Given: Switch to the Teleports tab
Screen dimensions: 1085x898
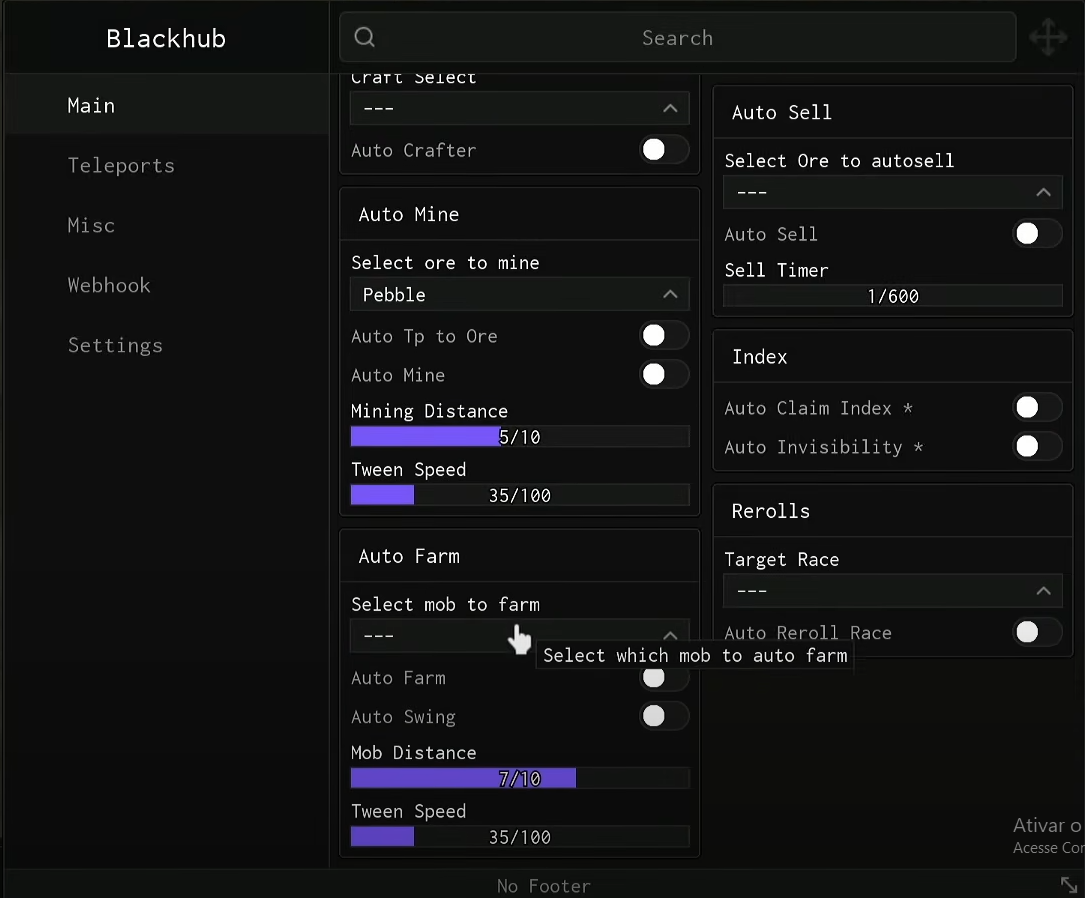Looking at the screenshot, I should pyautogui.click(x=121, y=166).
